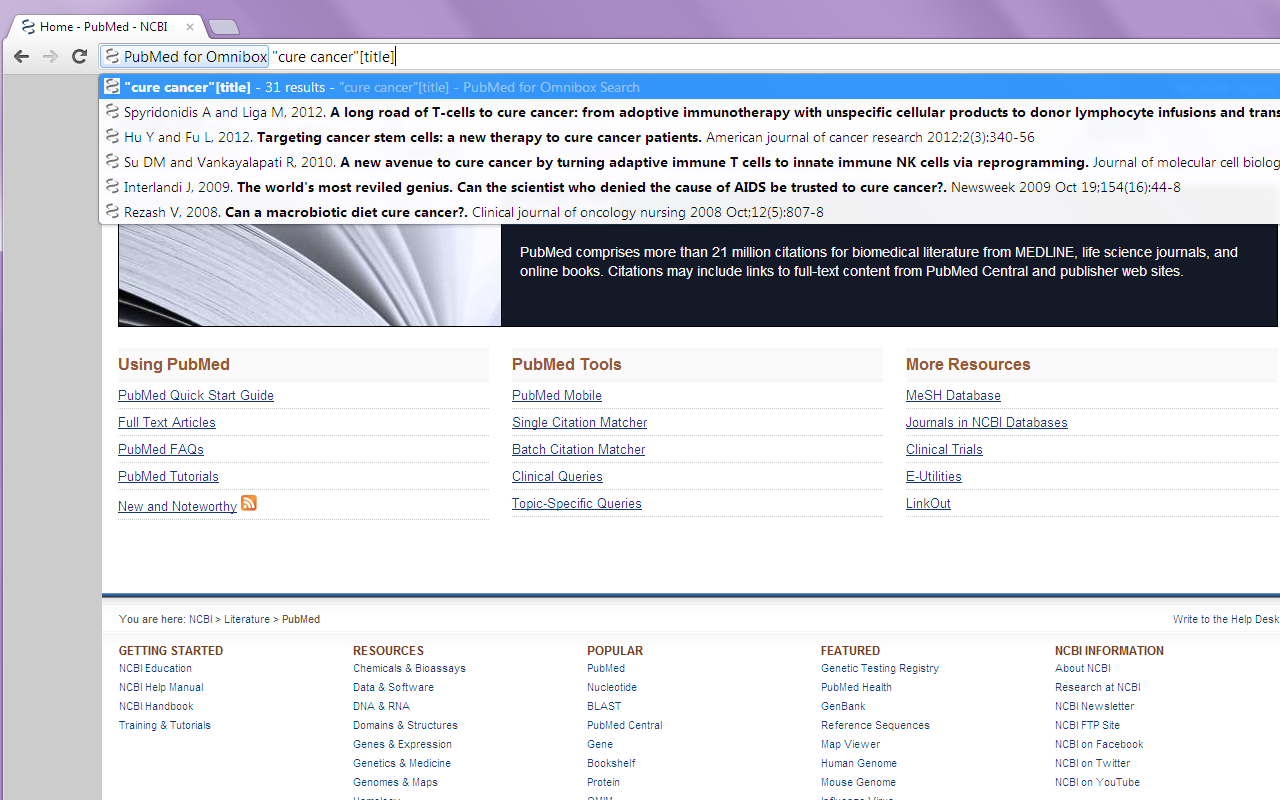
Task: Open MeSH Database link
Action: (x=953, y=395)
